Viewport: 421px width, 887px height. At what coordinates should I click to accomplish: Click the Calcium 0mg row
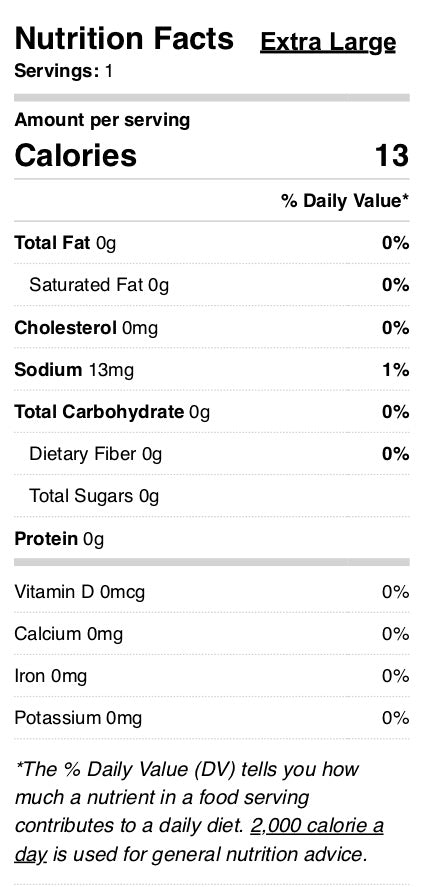click(x=212, y=634)
